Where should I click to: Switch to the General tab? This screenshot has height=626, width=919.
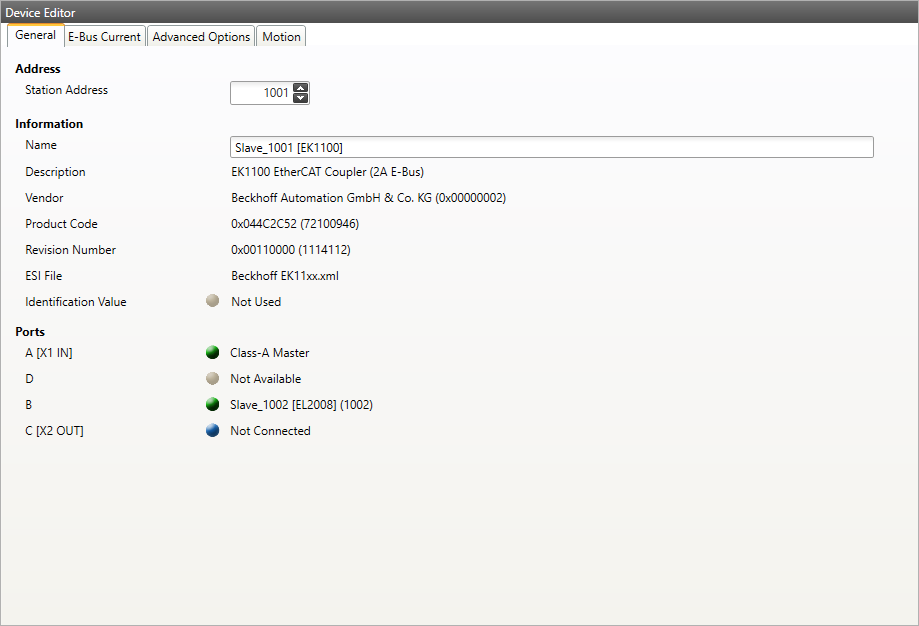coord(35,36)
